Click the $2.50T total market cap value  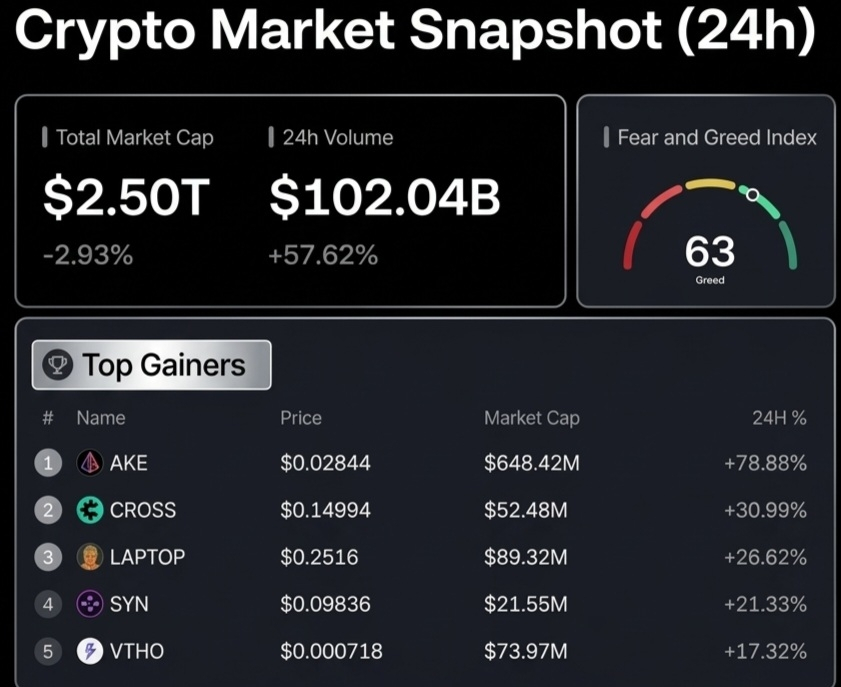tap(126, 198)
